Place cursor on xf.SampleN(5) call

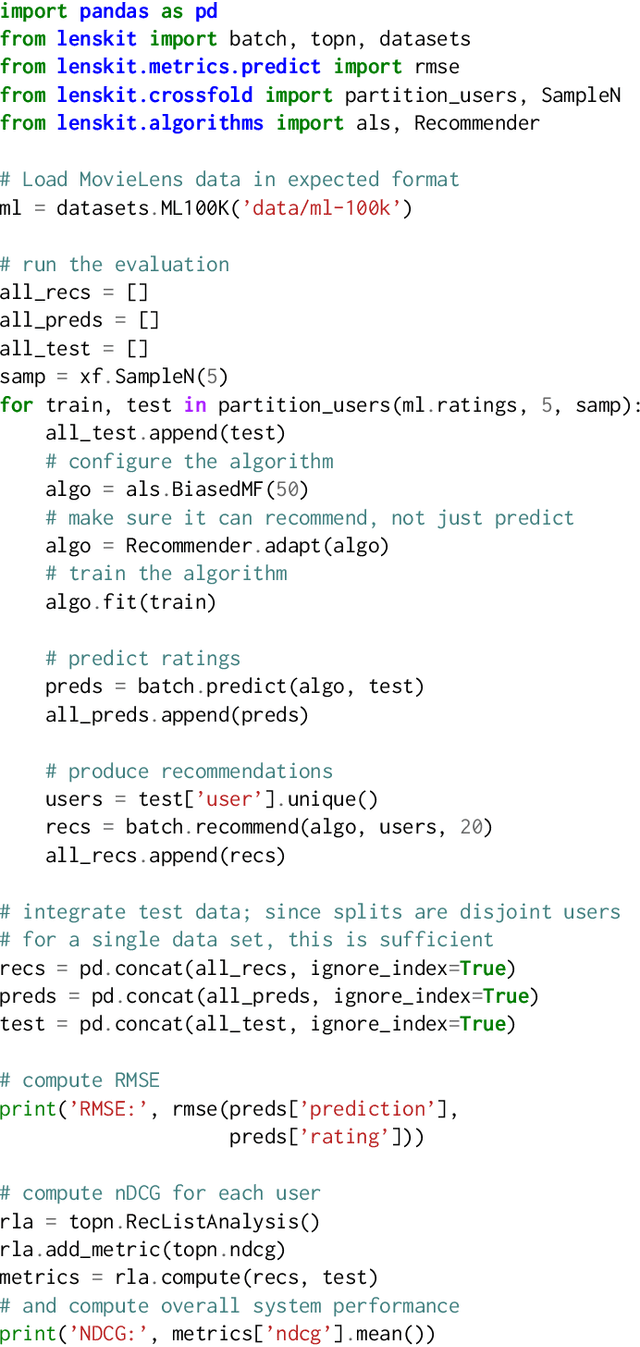click(x=154, y=377)
